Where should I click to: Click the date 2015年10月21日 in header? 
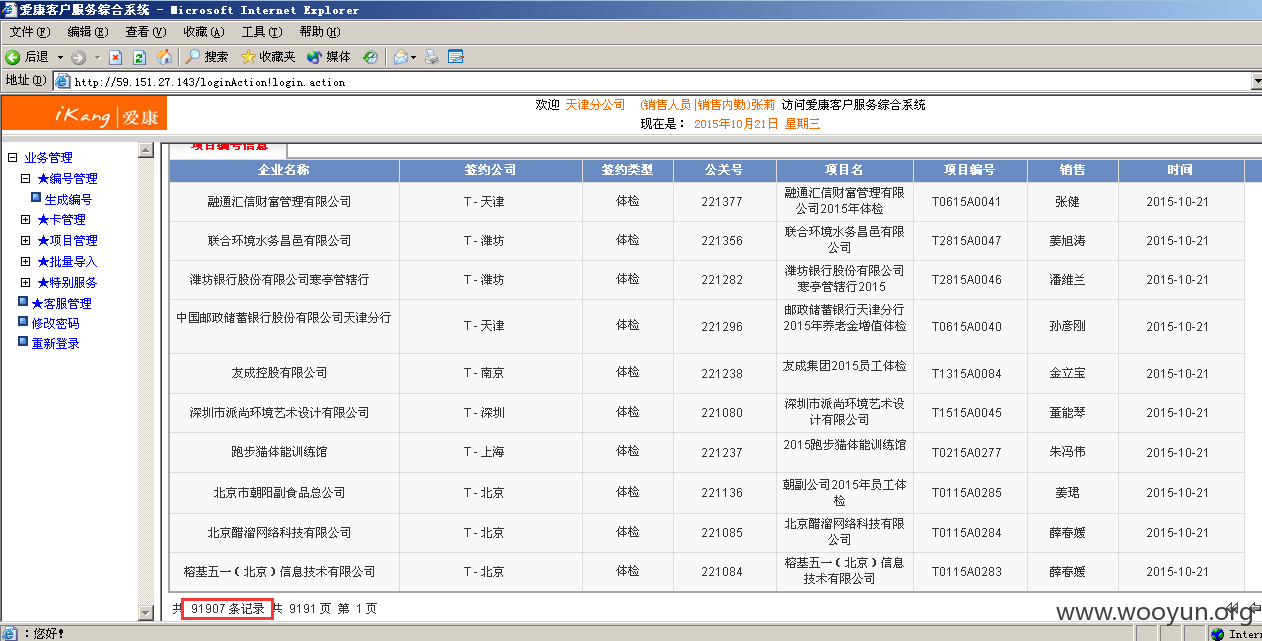click(x=735, y=124)
